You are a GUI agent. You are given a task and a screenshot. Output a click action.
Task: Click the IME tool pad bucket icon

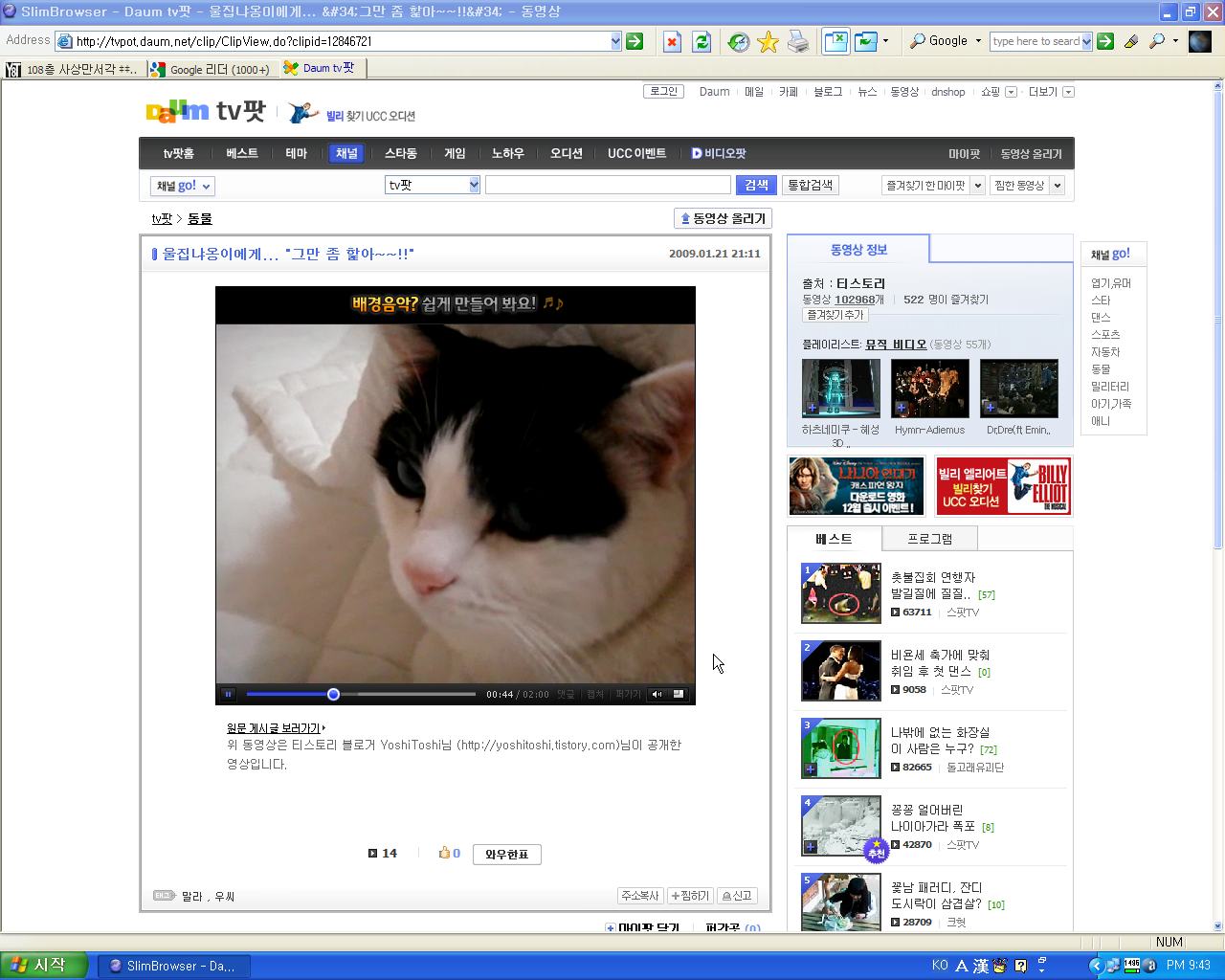[x=1000, y=966]
